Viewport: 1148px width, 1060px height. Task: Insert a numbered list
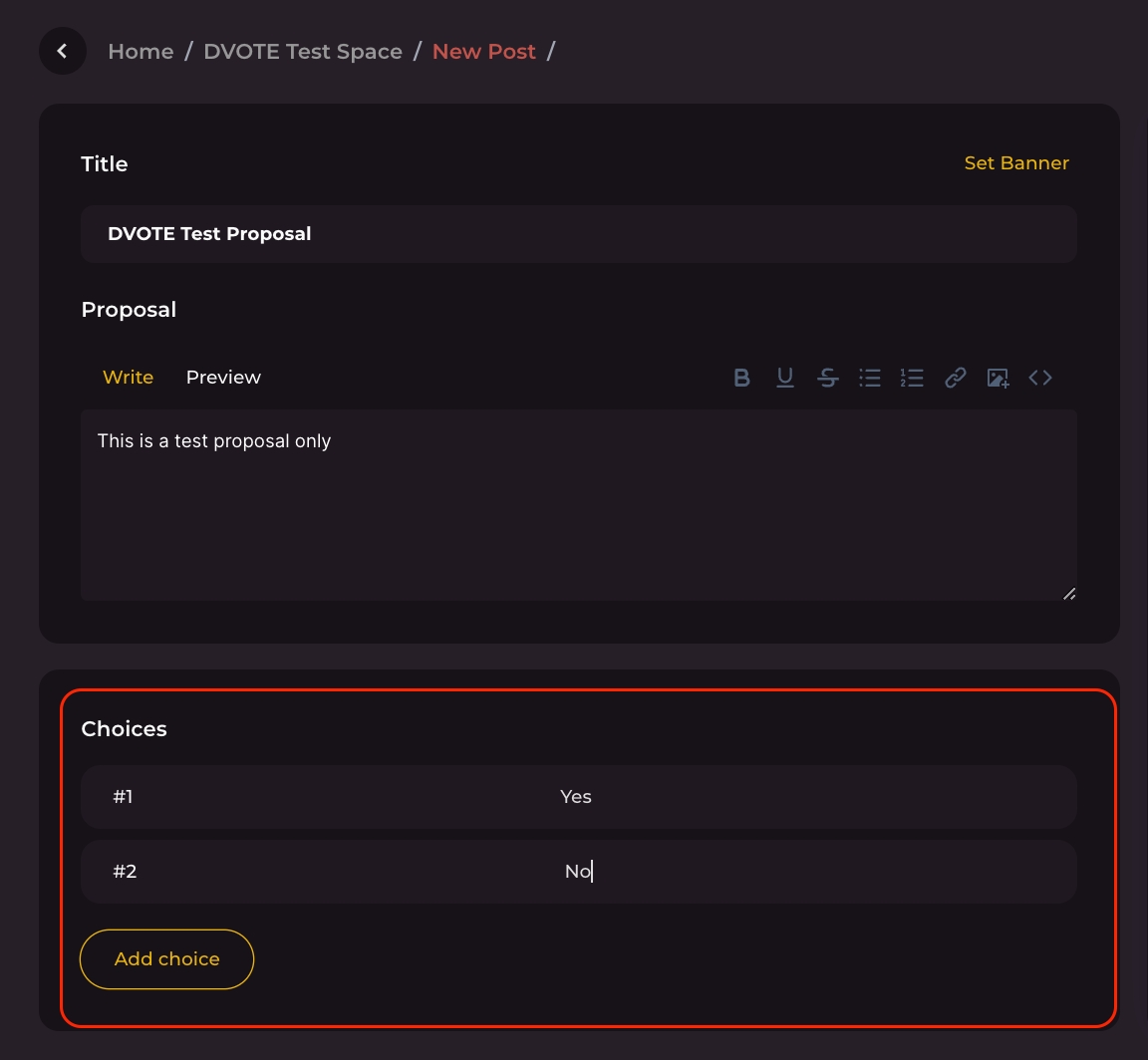click(x=912, y=378)
